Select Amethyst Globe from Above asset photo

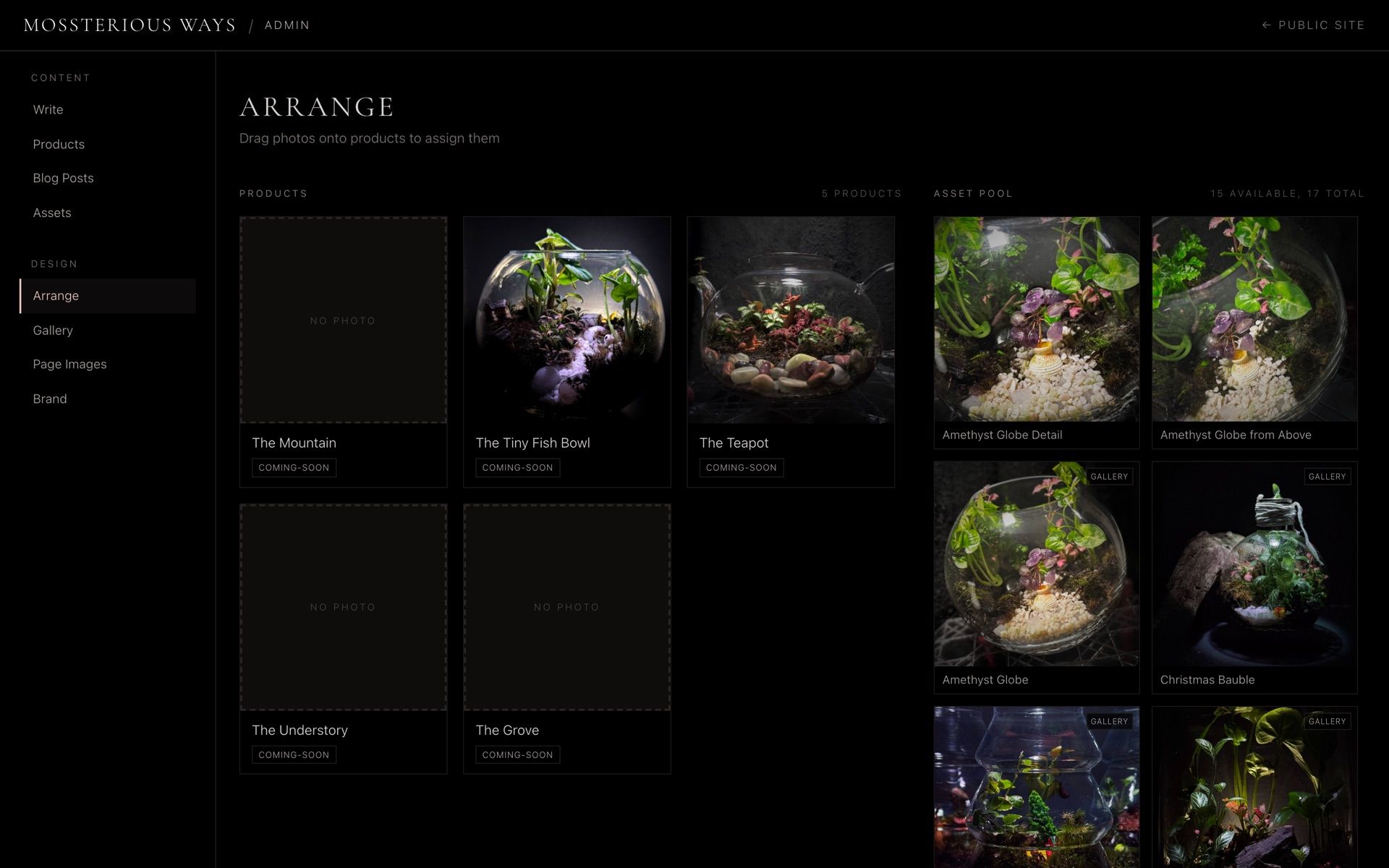pos(1254,319)
